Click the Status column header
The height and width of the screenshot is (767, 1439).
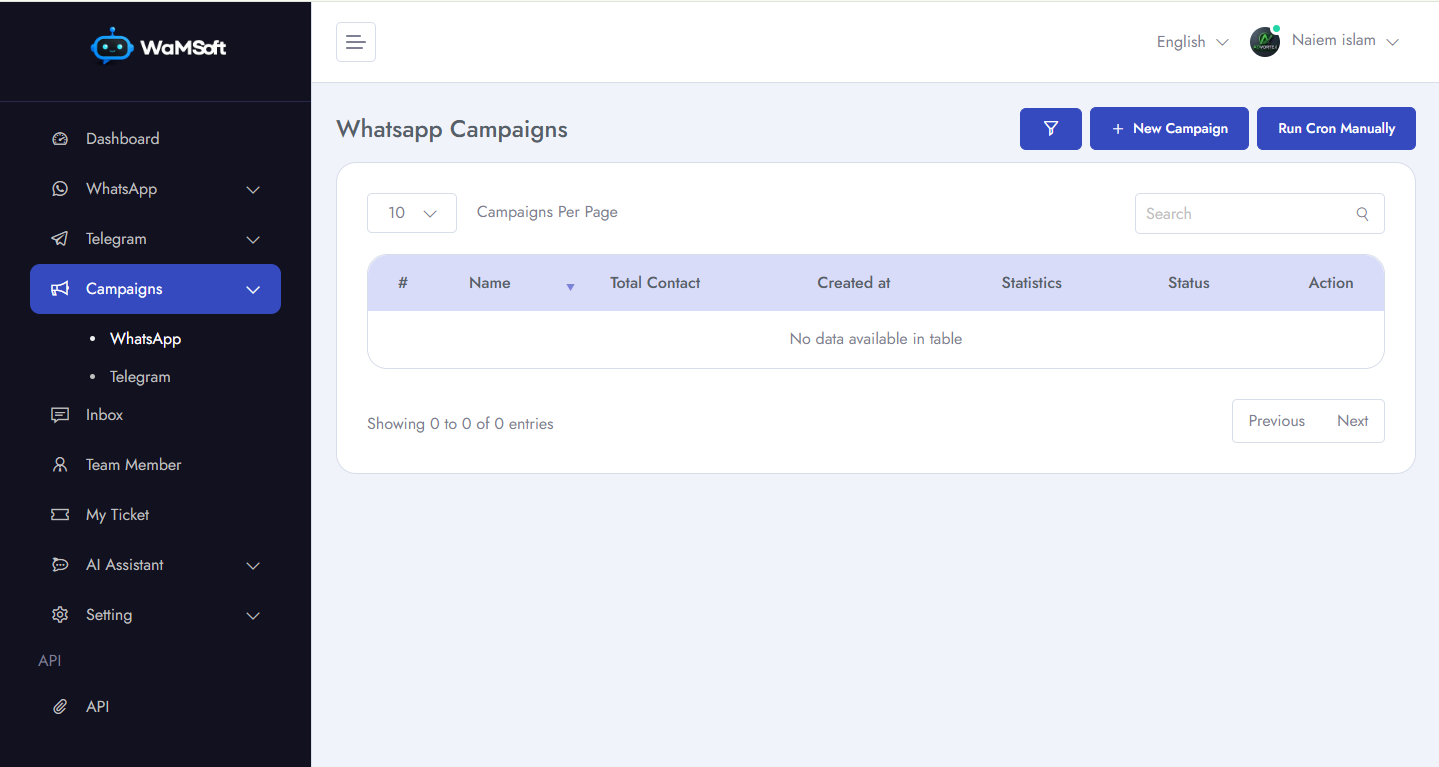coord(1188,283)
